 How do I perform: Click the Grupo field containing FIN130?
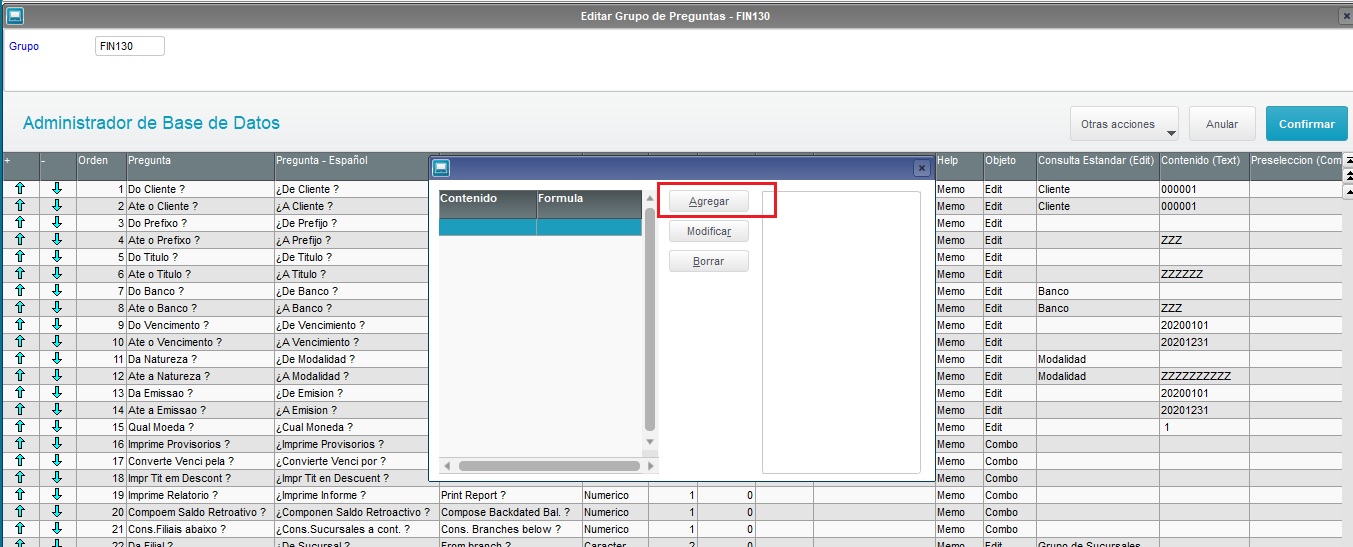coord(130,46)
